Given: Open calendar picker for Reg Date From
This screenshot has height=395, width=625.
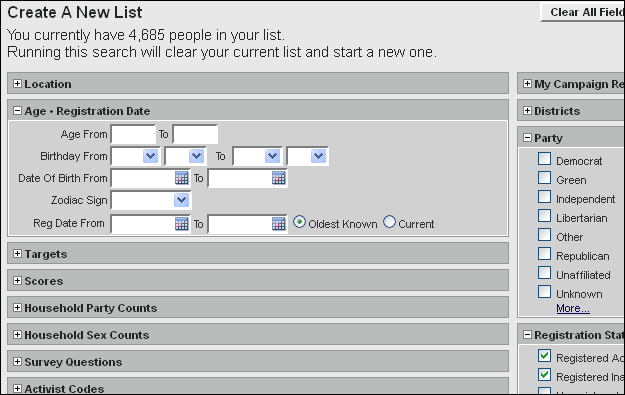Looking at the screenshot, I should (x=181, y=224).
